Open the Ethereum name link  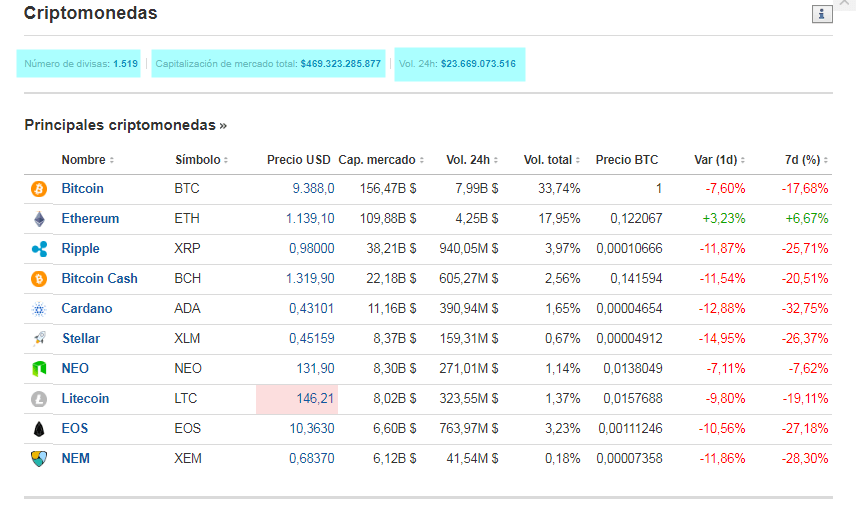coord(90,218)
